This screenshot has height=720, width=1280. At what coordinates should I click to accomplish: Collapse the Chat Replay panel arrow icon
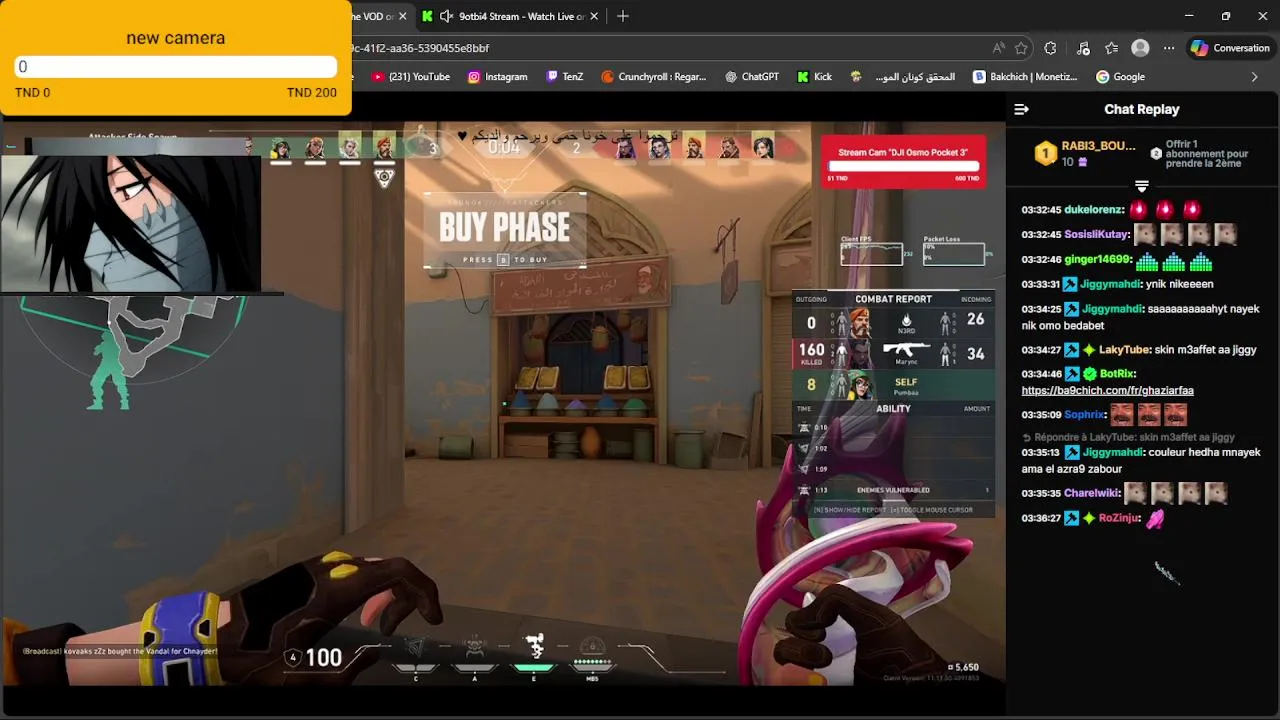[1021, 109]
